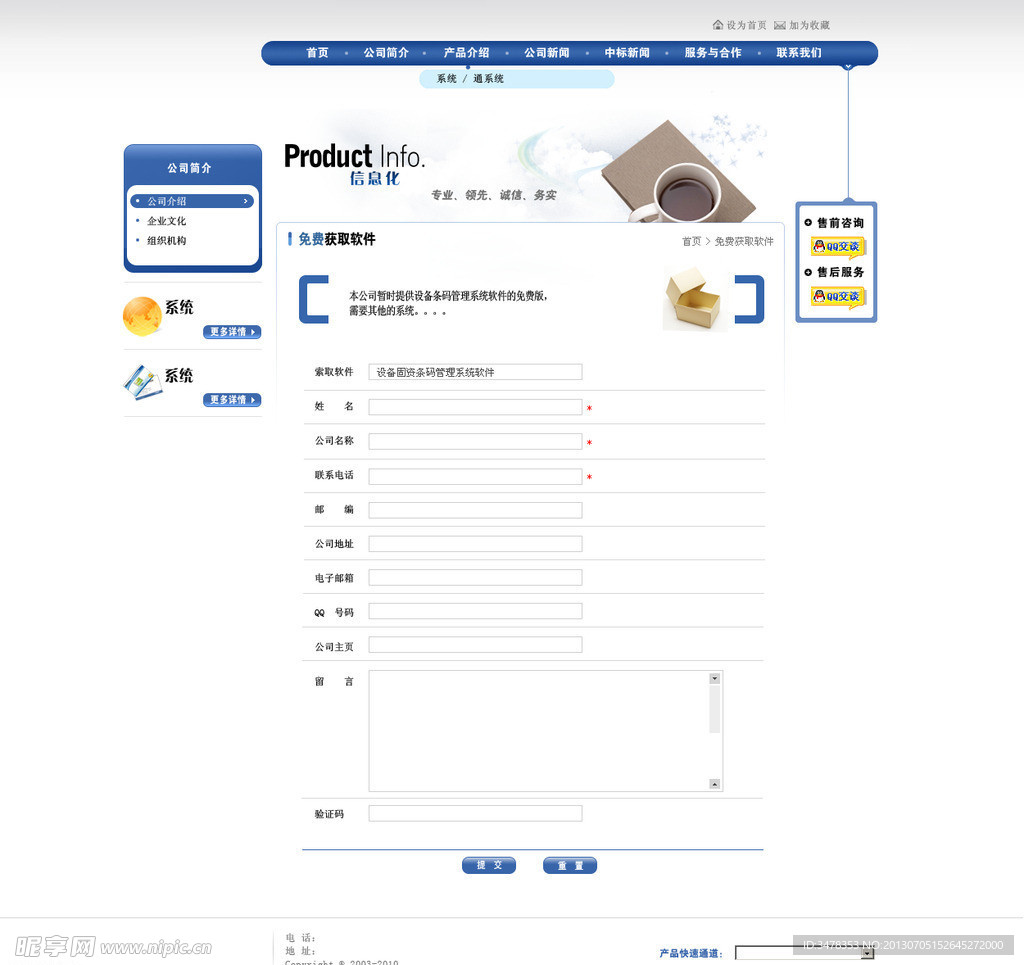
Task: Click the 提交 submit button
Action: 489,865
